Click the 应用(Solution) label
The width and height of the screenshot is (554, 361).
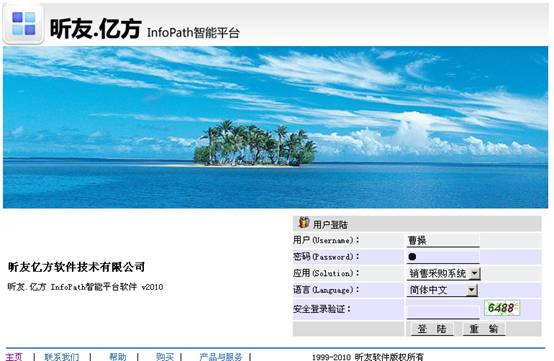(x=326, y=273)
